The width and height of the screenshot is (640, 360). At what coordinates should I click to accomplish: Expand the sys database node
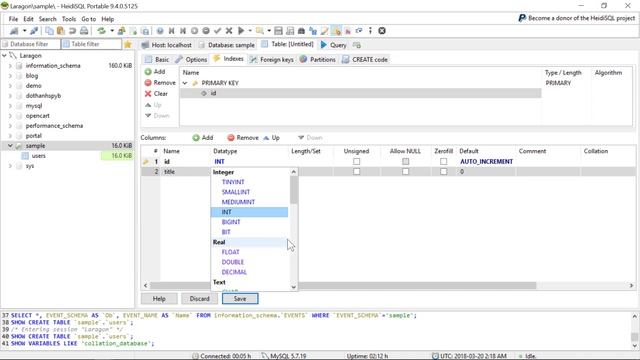(10, 166)
